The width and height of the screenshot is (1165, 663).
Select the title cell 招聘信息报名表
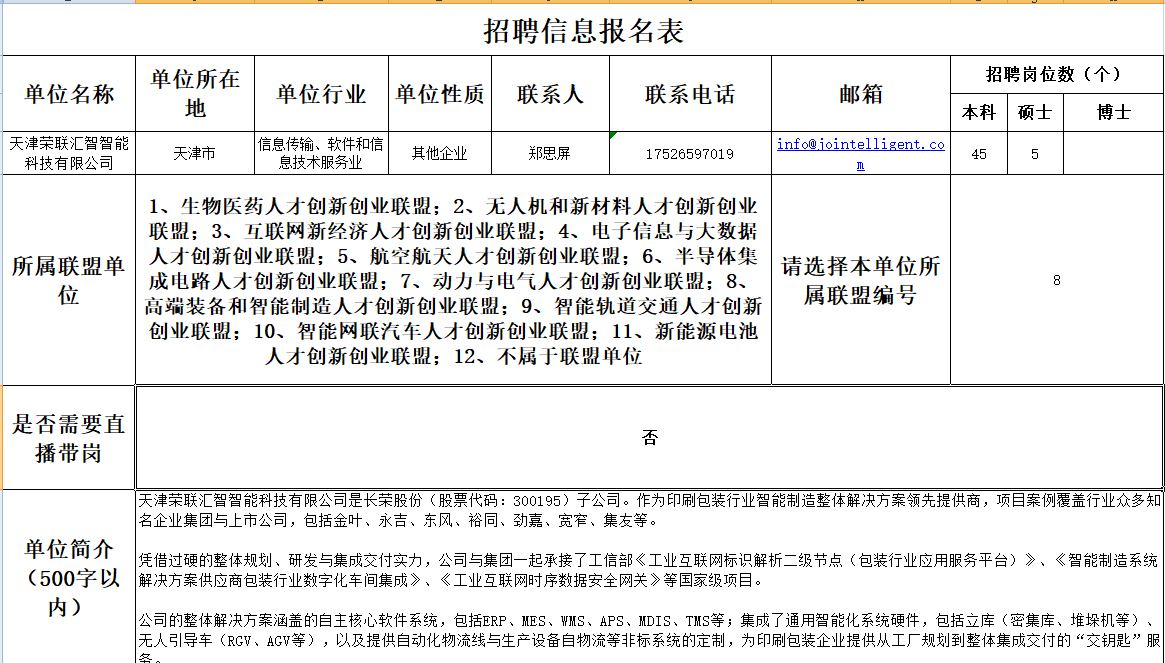pos(583,32)
